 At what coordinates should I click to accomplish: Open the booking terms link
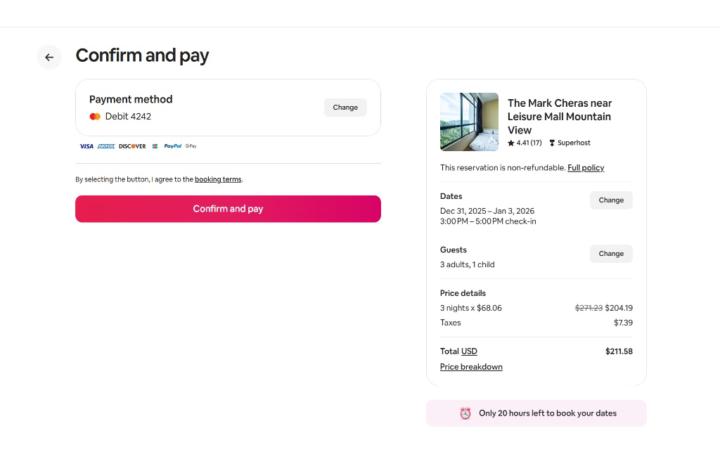(218, 179)
